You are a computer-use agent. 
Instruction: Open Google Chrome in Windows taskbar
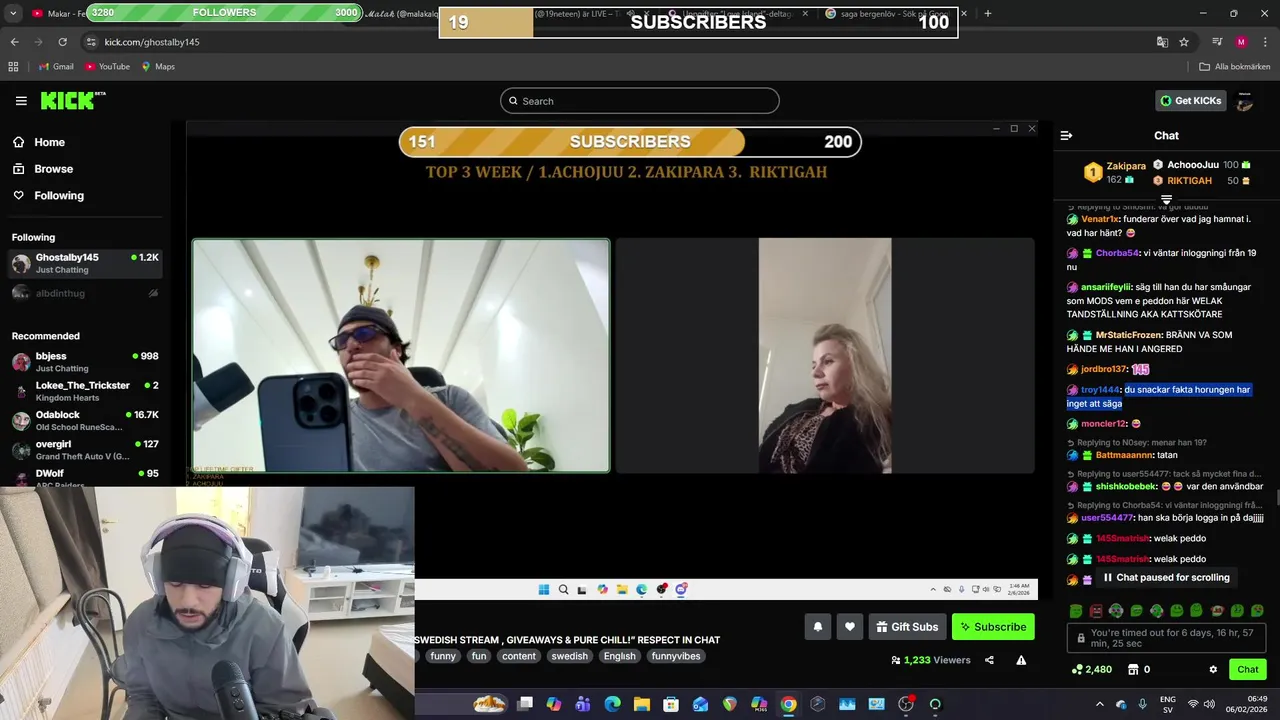point(788,704)
